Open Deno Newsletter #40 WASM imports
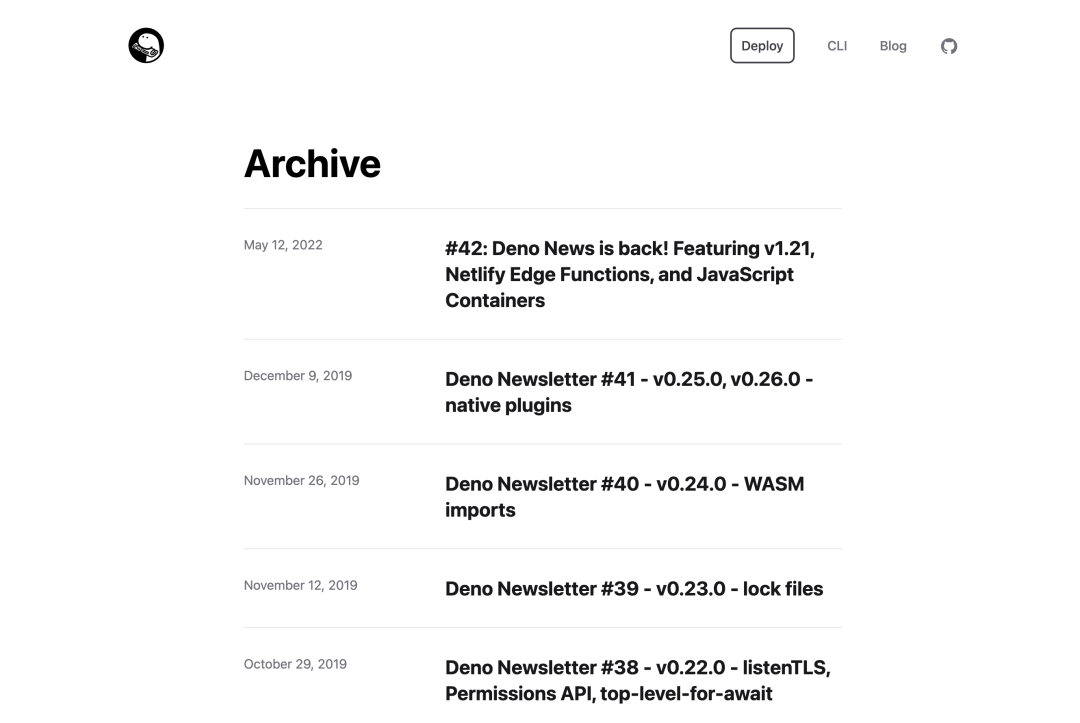The width and height of the screenshot is (1080, 723). 624,496
